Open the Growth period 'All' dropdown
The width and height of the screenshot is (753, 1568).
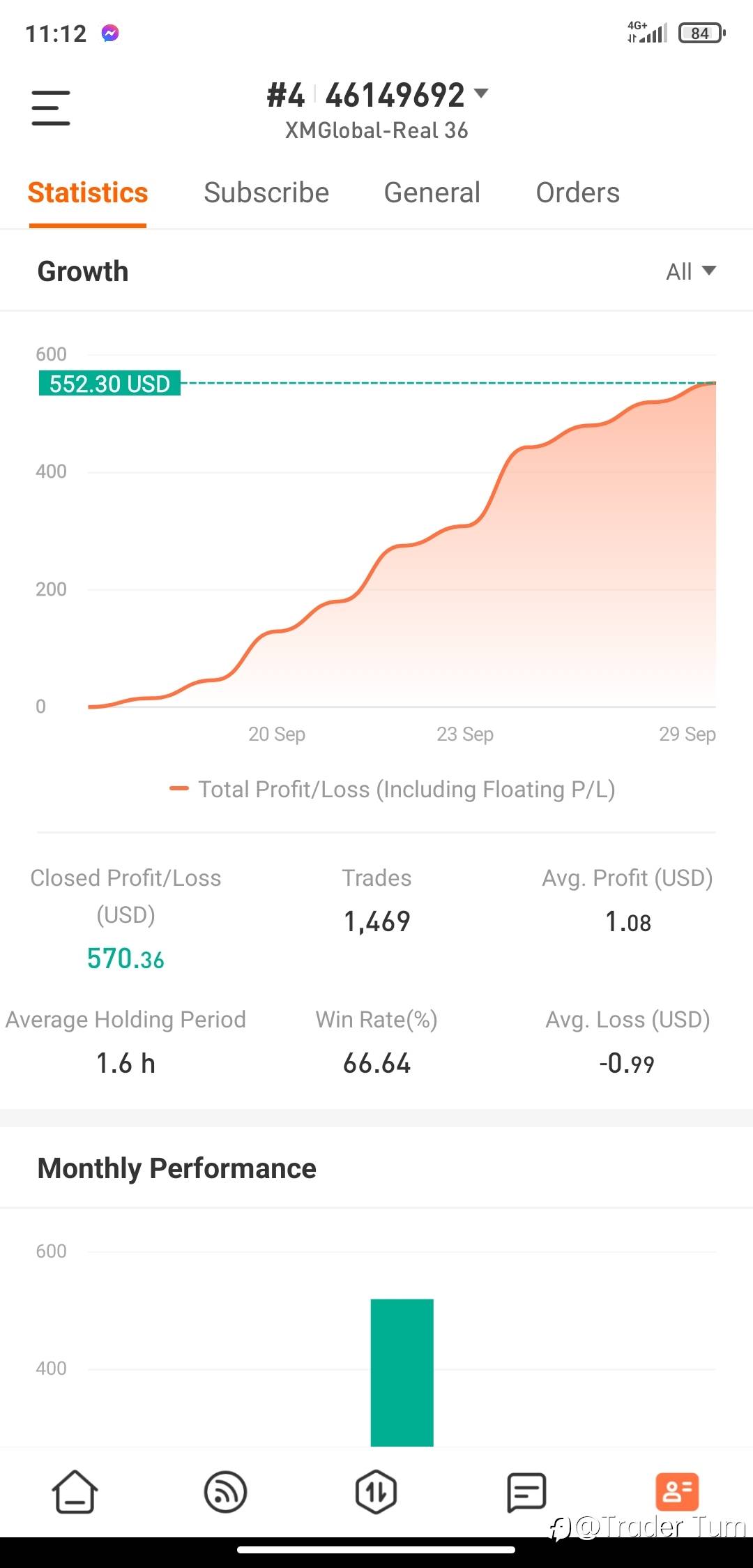690,271
